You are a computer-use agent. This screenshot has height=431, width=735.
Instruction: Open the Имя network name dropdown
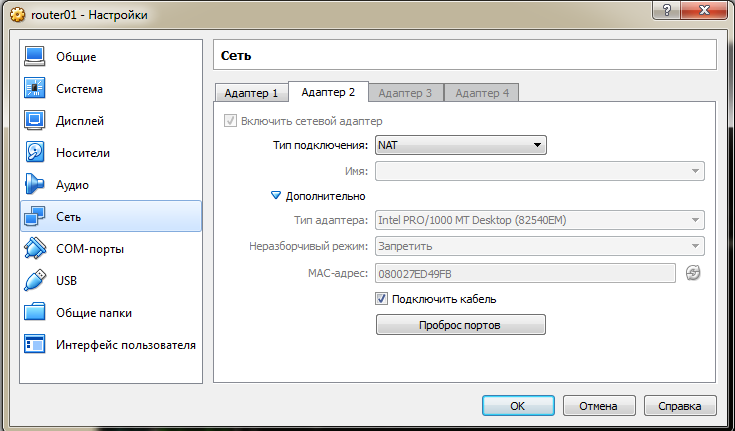coord(540,171)
